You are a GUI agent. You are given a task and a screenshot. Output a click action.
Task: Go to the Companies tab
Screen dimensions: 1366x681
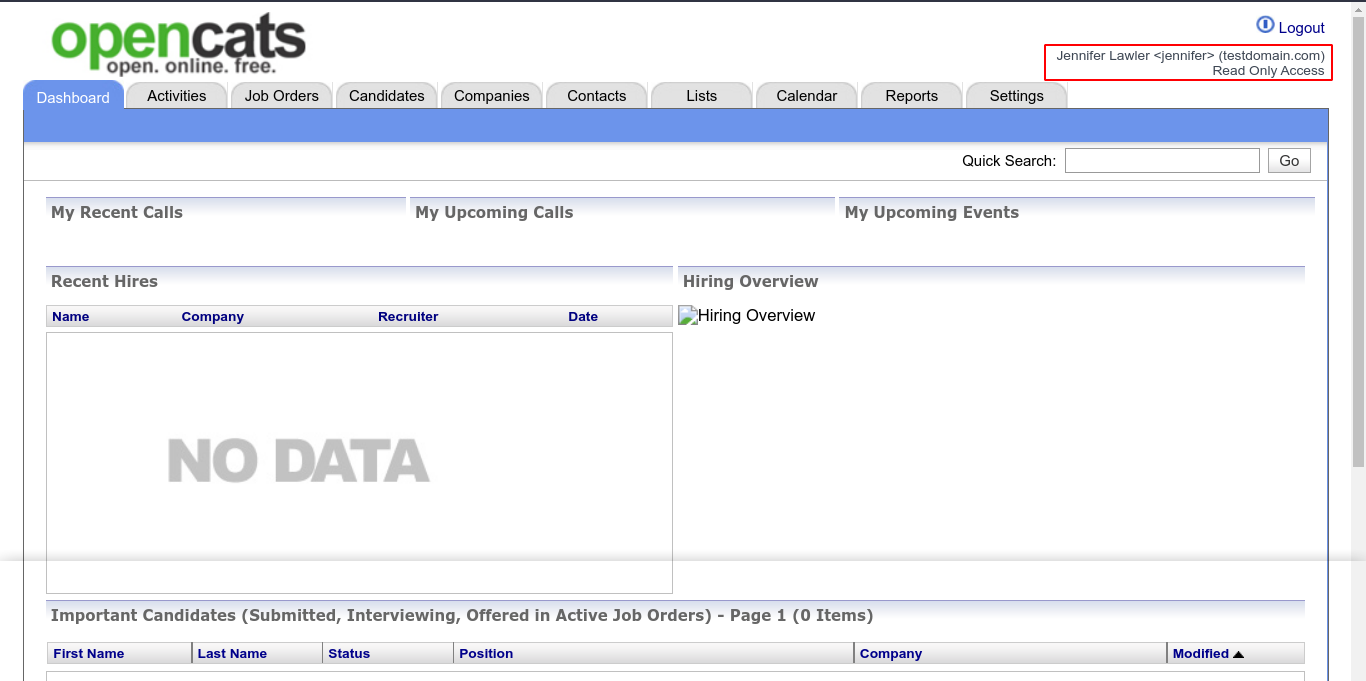tap(491, 96)
